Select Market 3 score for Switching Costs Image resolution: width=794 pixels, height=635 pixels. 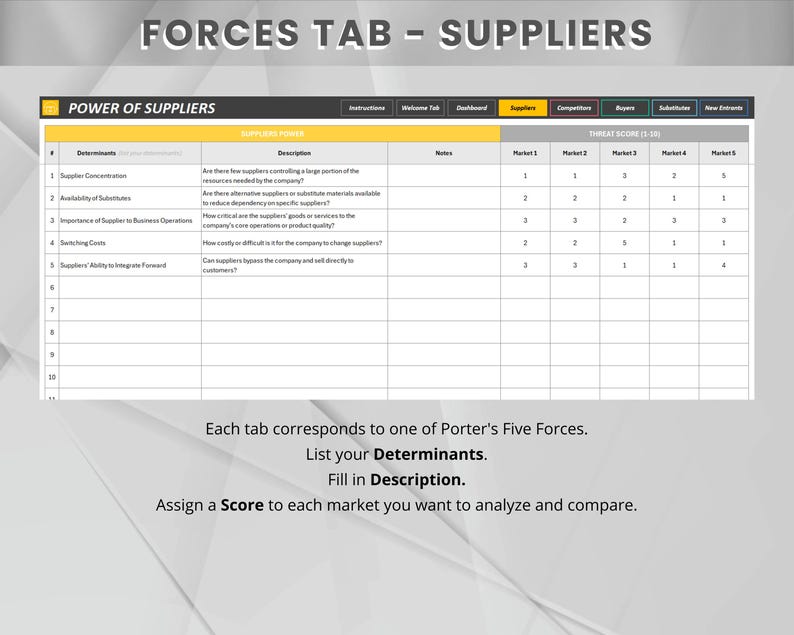(x=624, y=243)
